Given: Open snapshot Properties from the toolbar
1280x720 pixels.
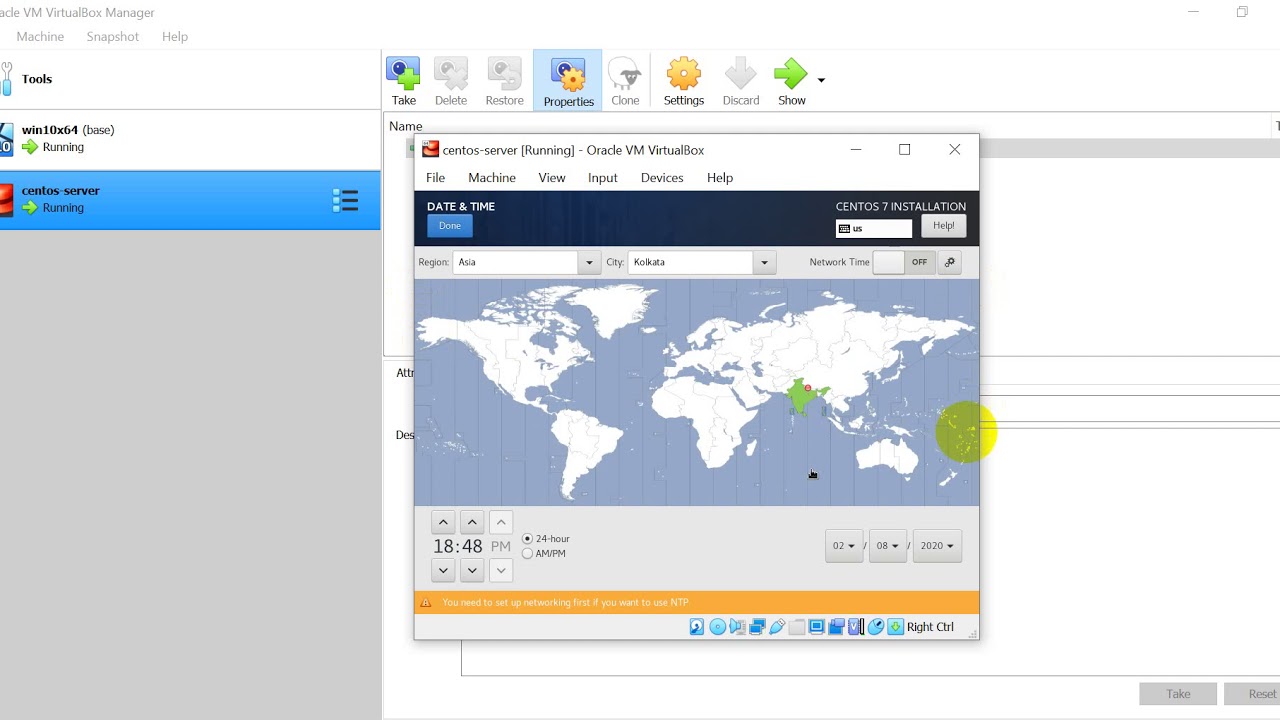Looking at the screenshot, I should 568,82.
